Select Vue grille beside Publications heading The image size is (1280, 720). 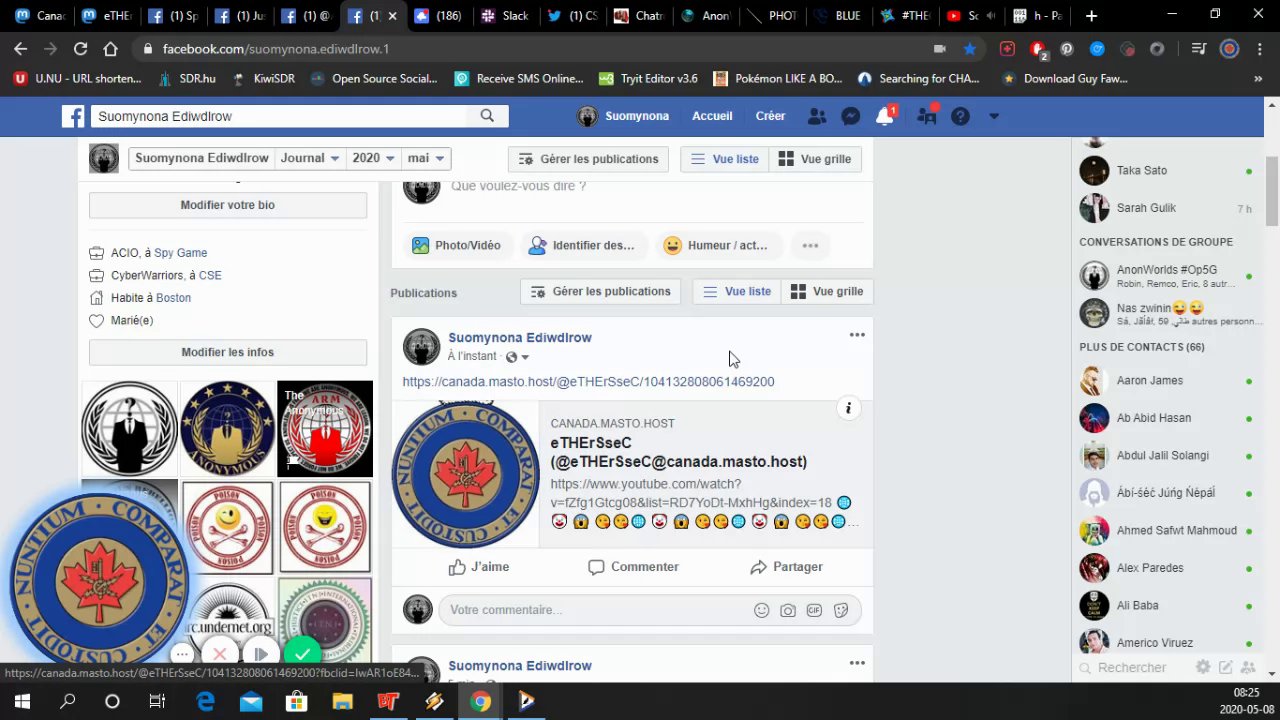[827, 291]
